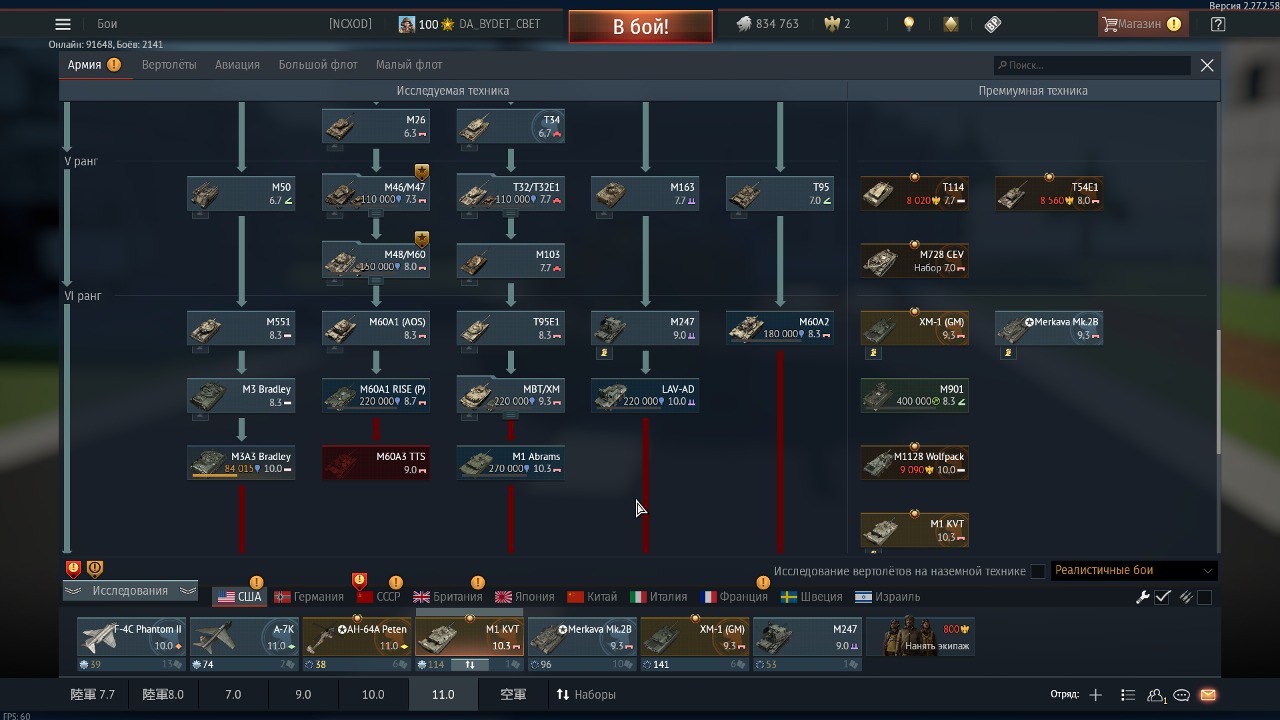Select the F-4C Phantom II crew slot
Viewport: 1280px width, 720px height.
coord(131,643)
